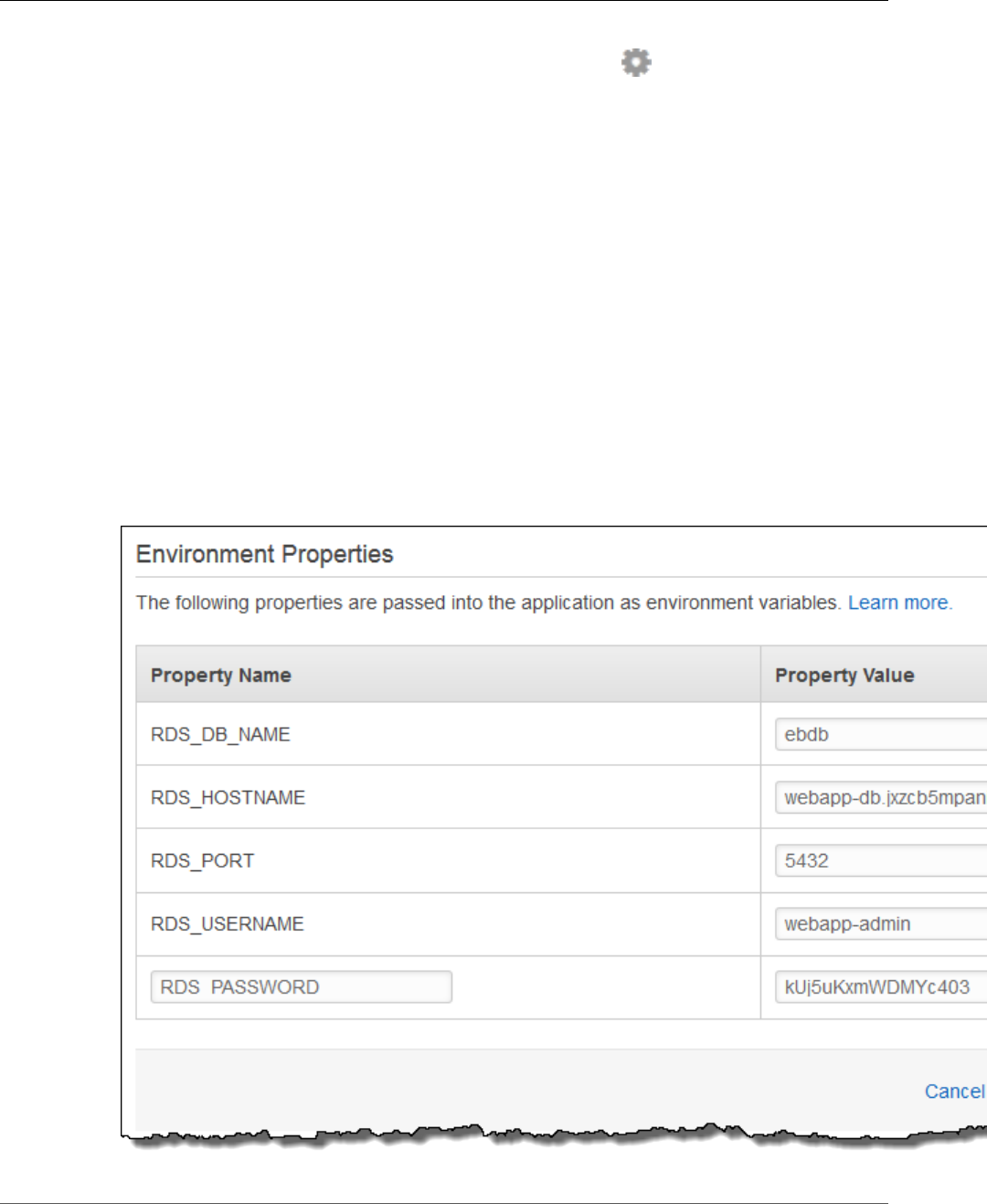Open the Learn more link
Viewport: 987px width, 1204px height.
897,602
